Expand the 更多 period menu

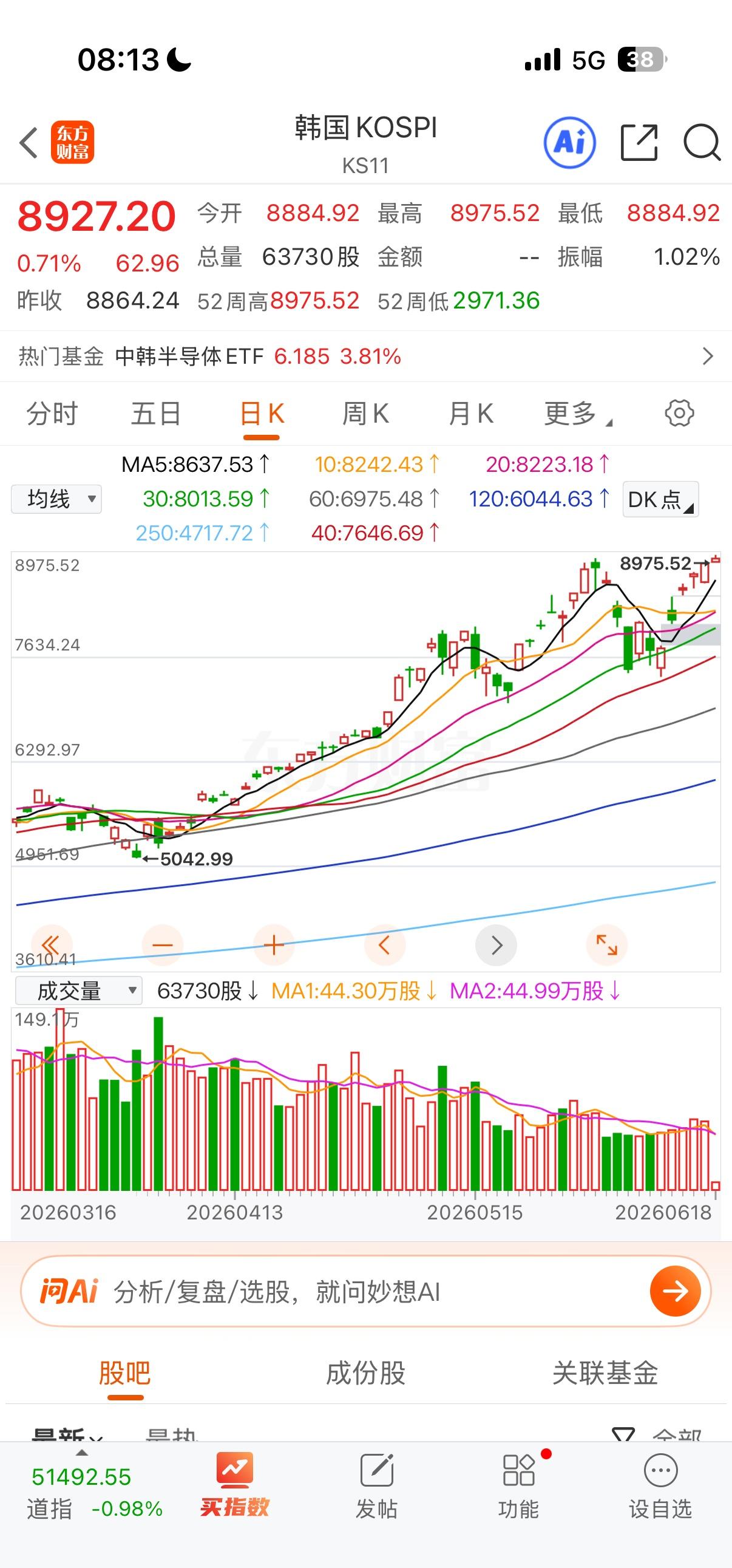578,414
